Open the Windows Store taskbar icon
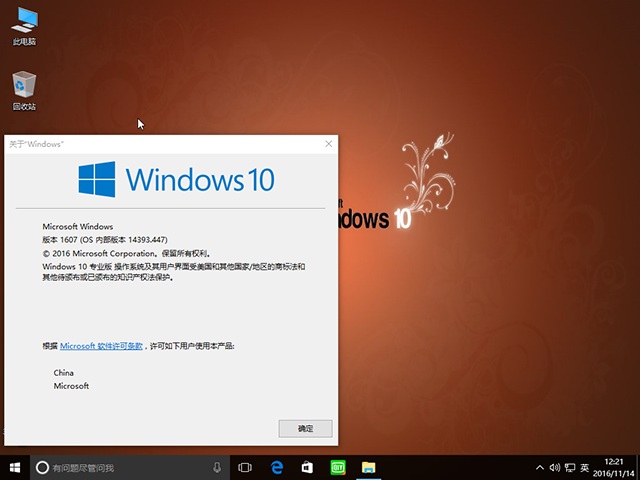Image resolution: width=640 pixels, height=480 pixels. (x=308, y=467)
